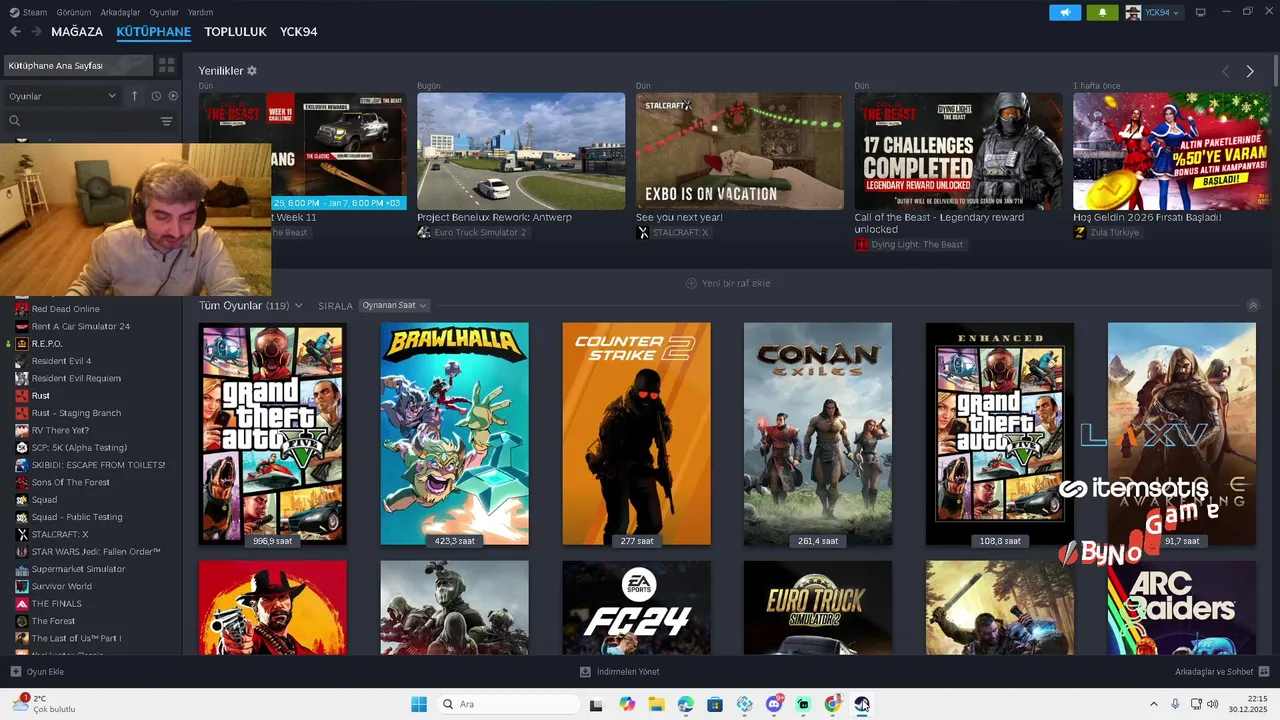This screenshot has width=1280, height=720.
Task: Open Google Chrome from the taskbar
Action: [x=832, y=704]
